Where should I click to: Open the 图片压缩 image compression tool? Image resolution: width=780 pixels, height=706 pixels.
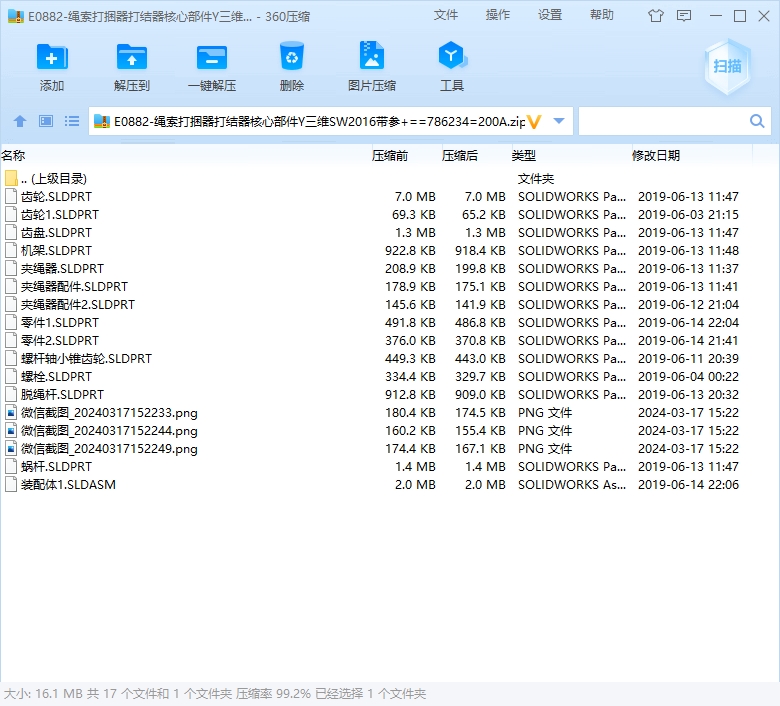tap(372, 55)
